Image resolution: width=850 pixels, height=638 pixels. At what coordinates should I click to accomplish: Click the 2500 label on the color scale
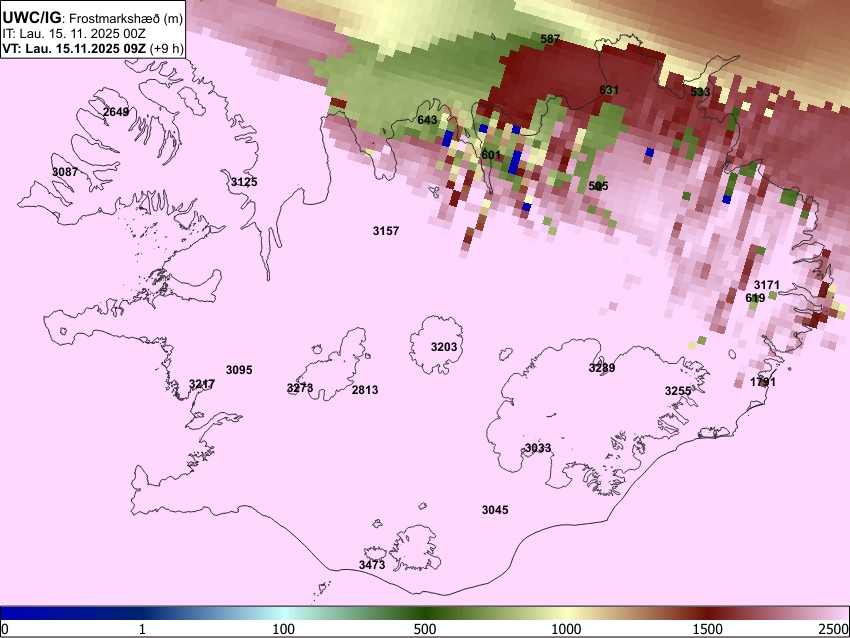[x=834, y=629]
